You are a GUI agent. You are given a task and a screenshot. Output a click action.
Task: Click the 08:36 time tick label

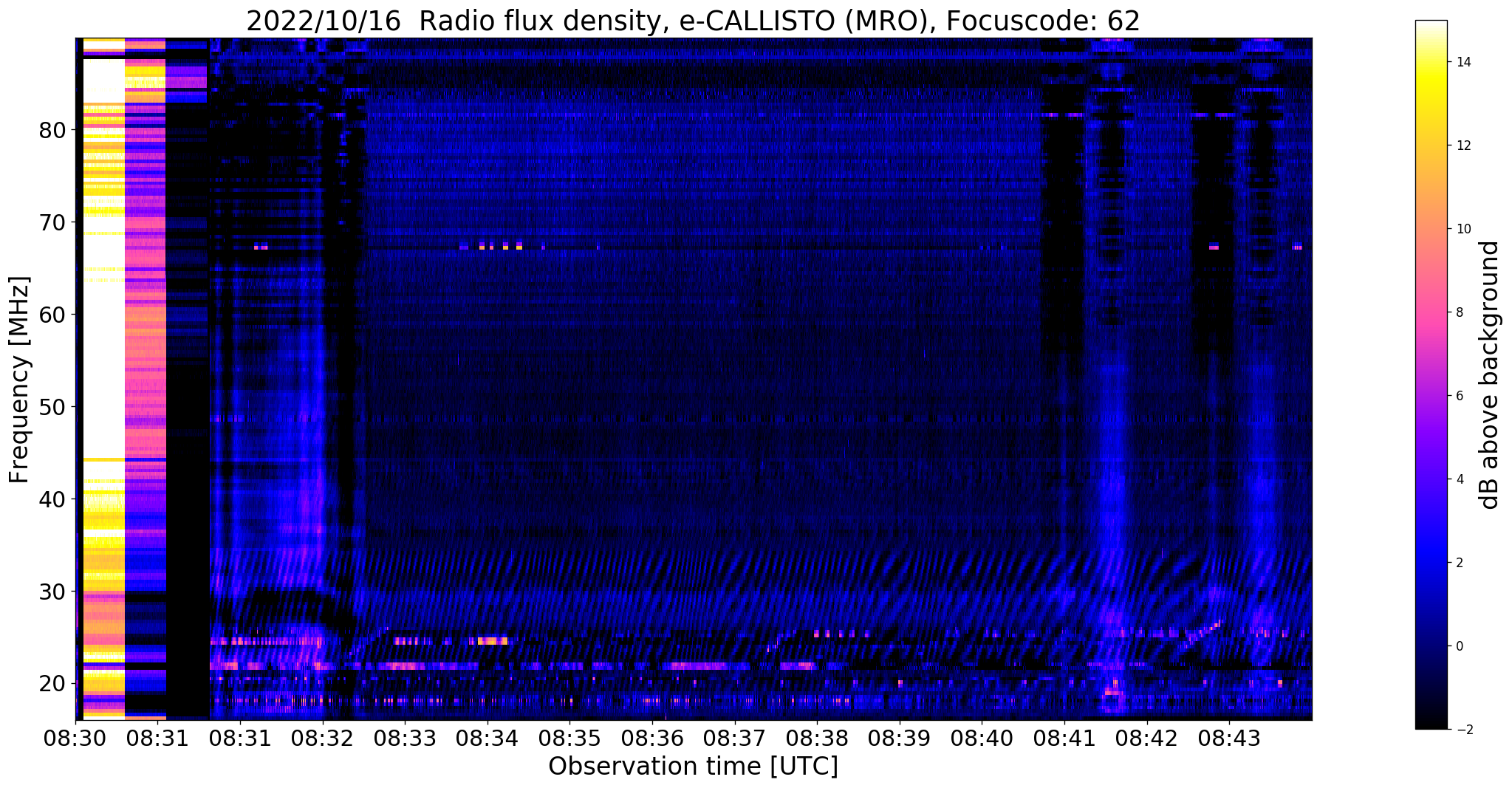tap(652, 738)
